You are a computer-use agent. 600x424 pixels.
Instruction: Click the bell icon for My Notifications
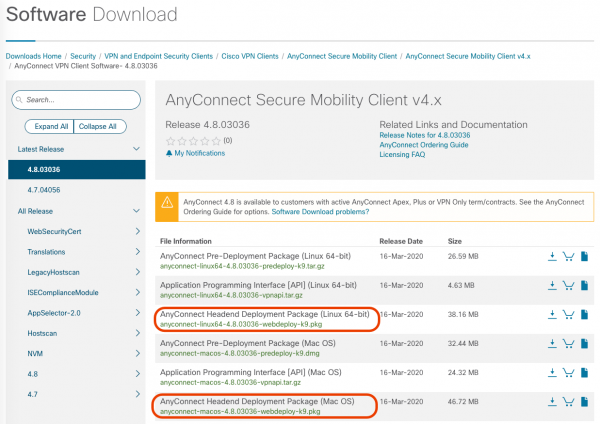(168, 153)
